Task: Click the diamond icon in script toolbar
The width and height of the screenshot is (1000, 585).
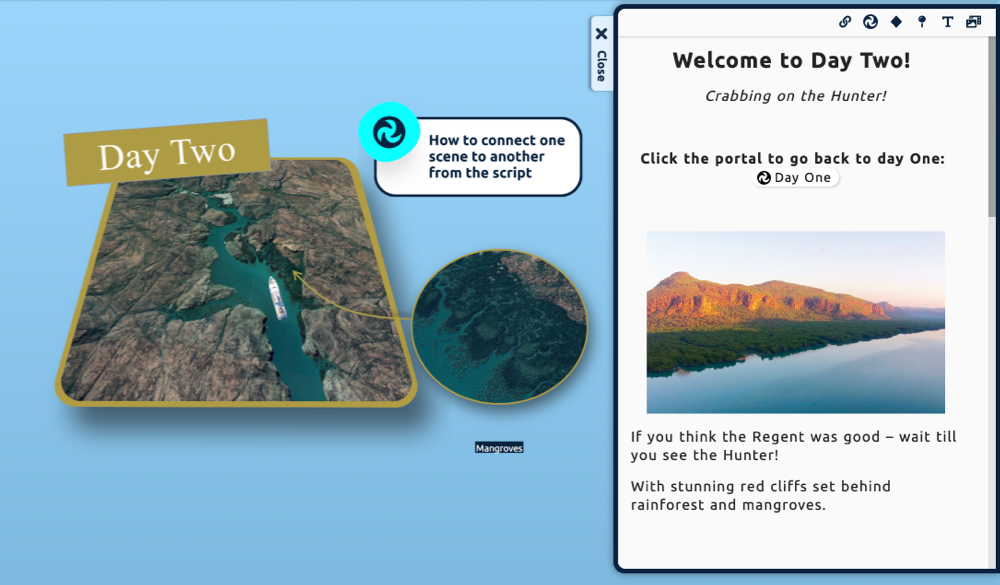Action: (896, 22)
